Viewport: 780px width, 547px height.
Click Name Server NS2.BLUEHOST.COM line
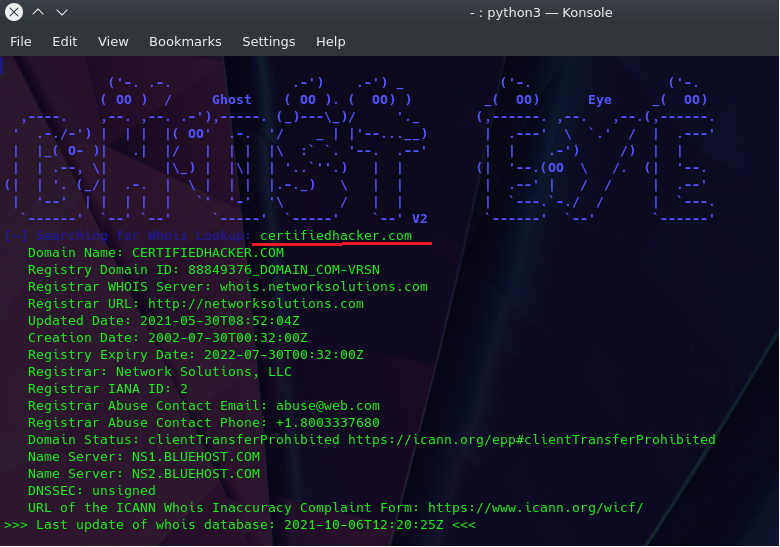144,474
